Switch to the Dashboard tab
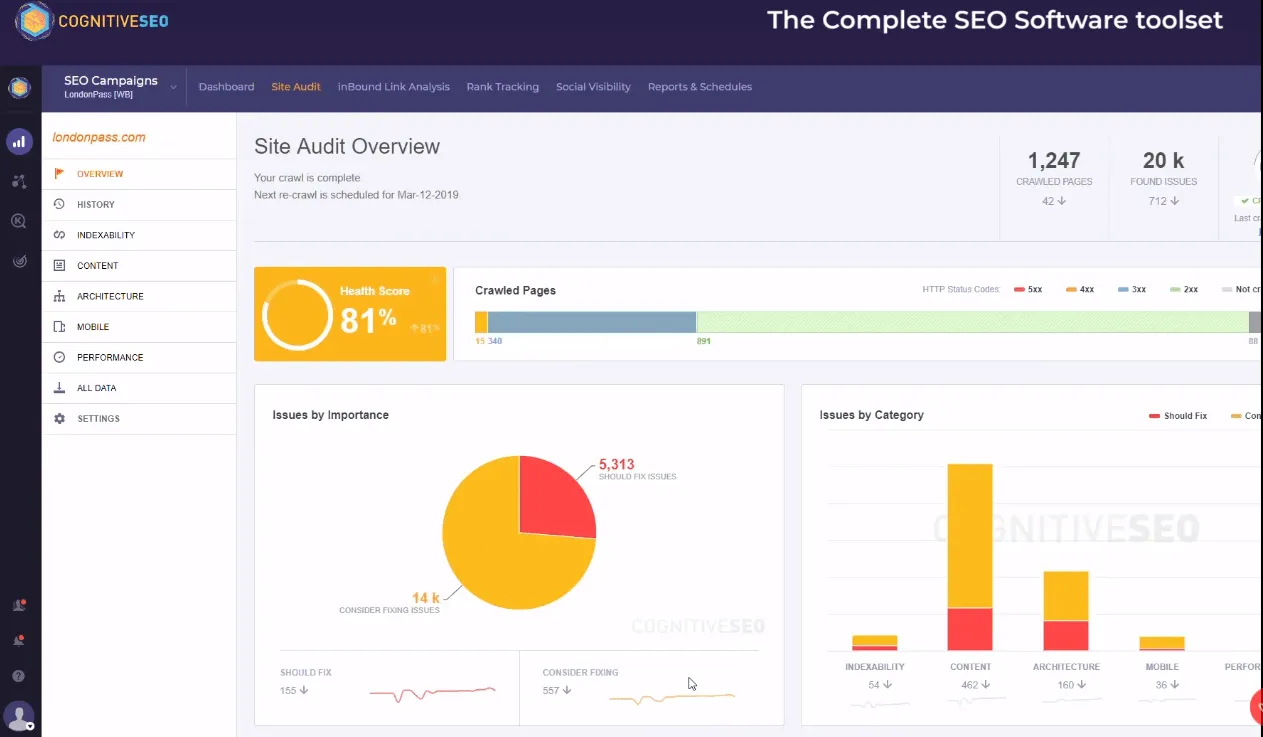Screen dimensions: 1263x737 tap(226, 87)
